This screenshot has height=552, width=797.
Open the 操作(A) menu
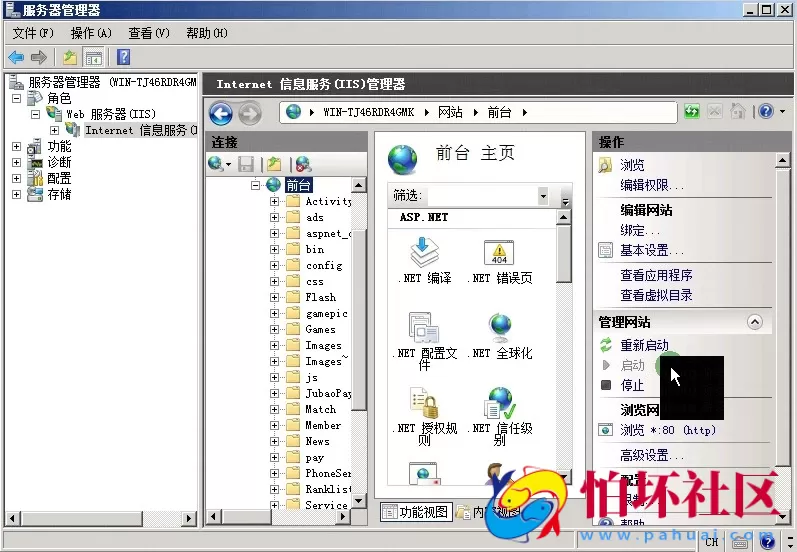point(90,33)
